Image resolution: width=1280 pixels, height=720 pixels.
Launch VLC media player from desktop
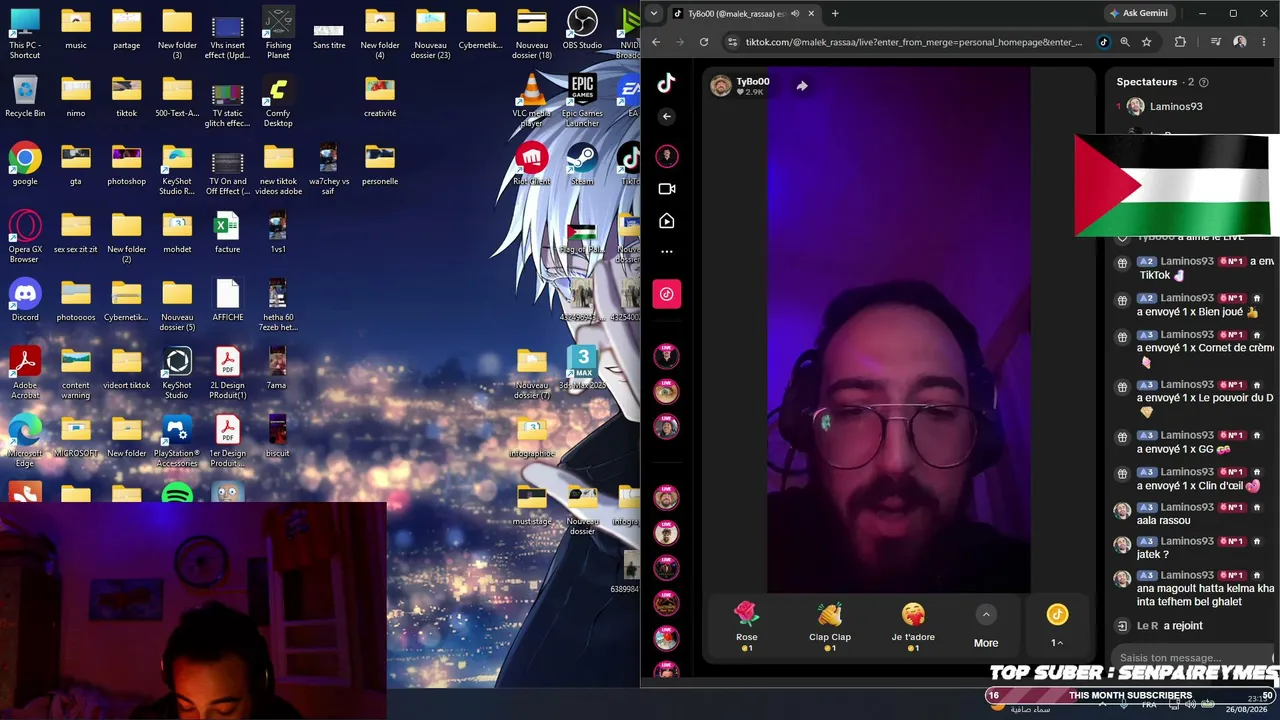(x=531, y=101)
